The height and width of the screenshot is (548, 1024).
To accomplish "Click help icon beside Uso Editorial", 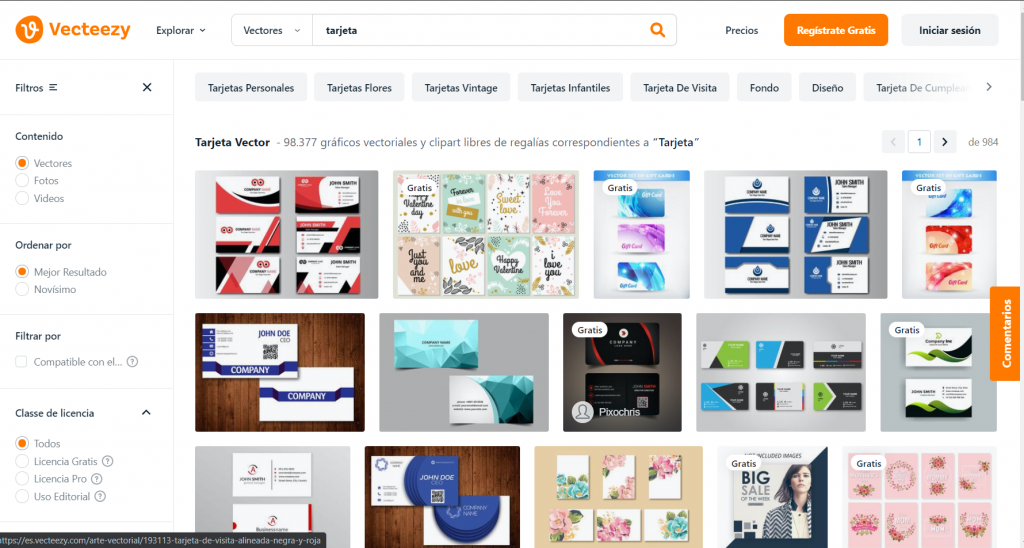I will (99, 496).
